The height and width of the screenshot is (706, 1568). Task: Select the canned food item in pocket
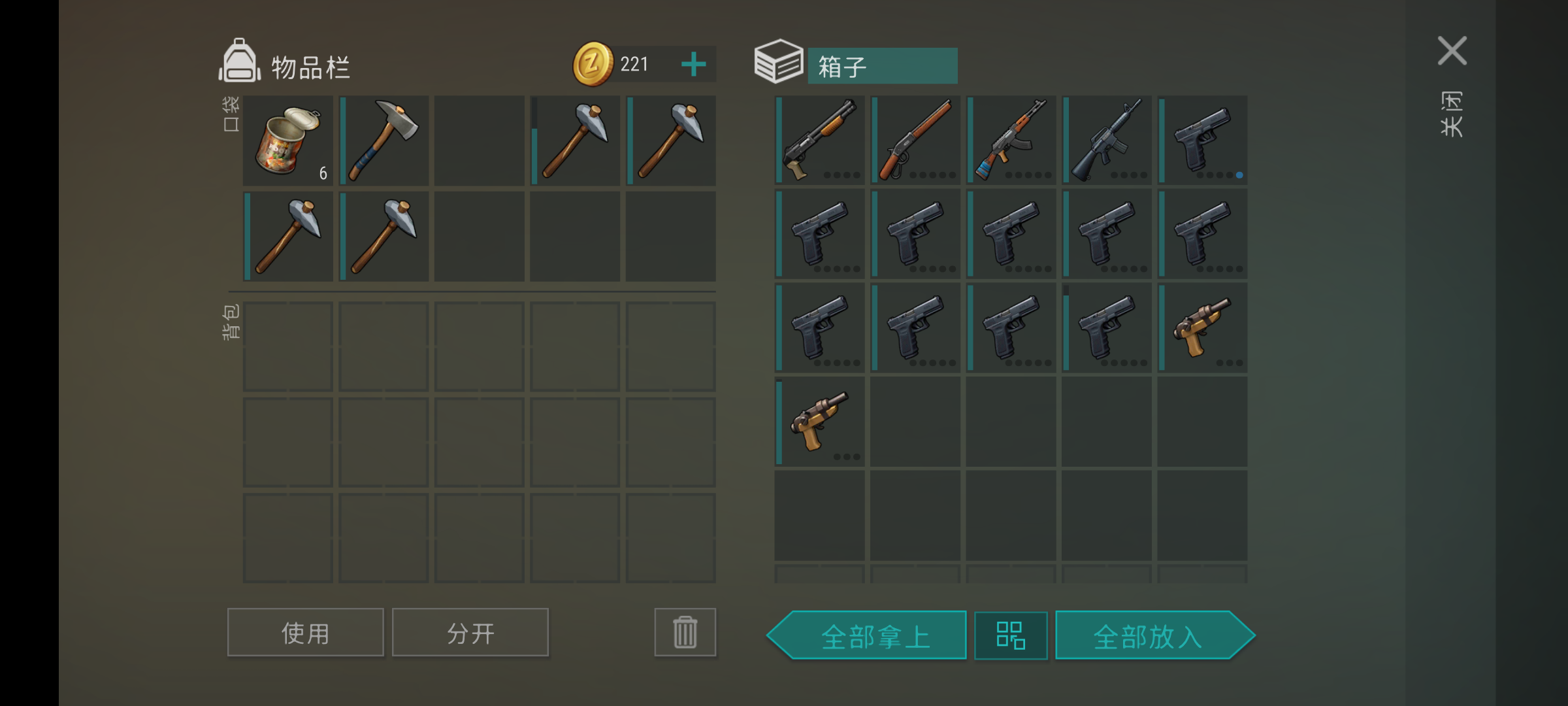288,141
